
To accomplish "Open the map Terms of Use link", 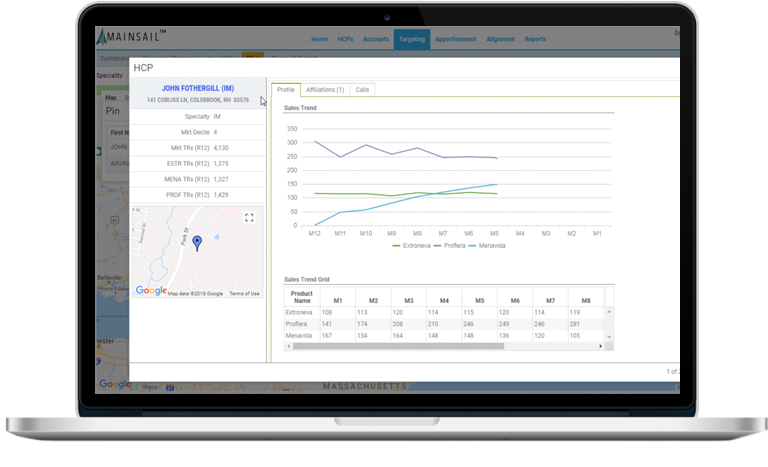I will (244, 293).
